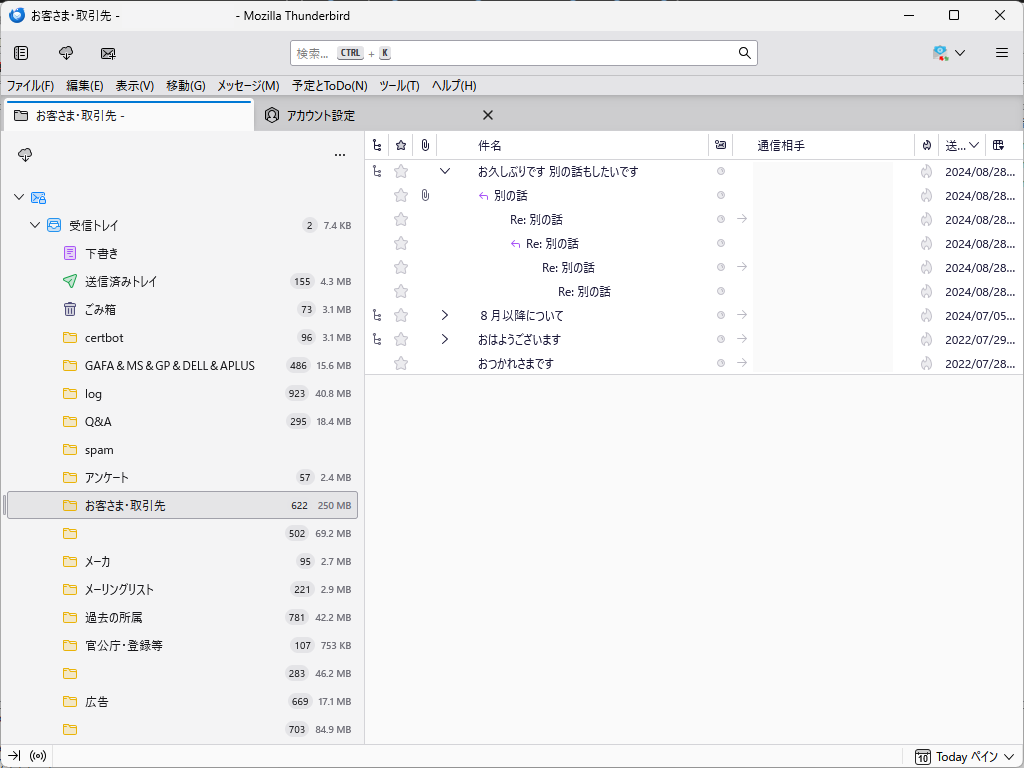Open the ヘルプ(H) menu

click(454, 86)
